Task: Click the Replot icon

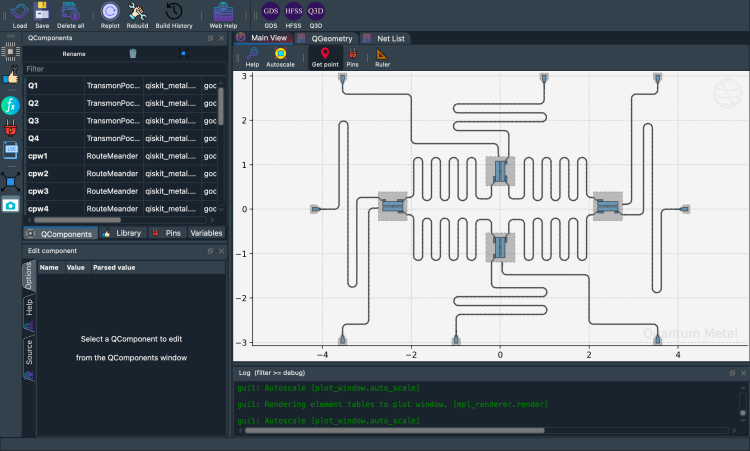Action: 110,14
